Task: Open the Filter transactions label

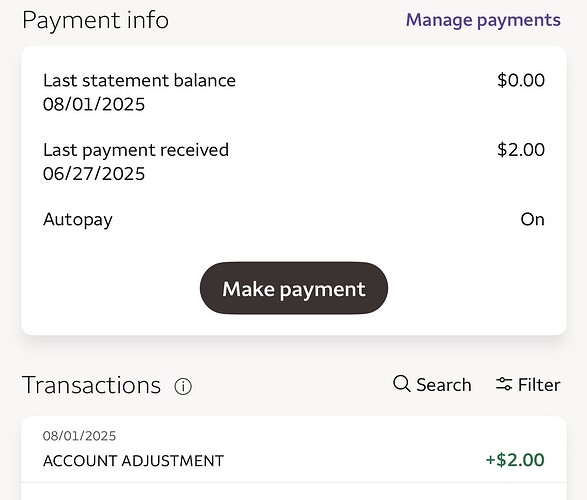Action: (x=539, y=385)
